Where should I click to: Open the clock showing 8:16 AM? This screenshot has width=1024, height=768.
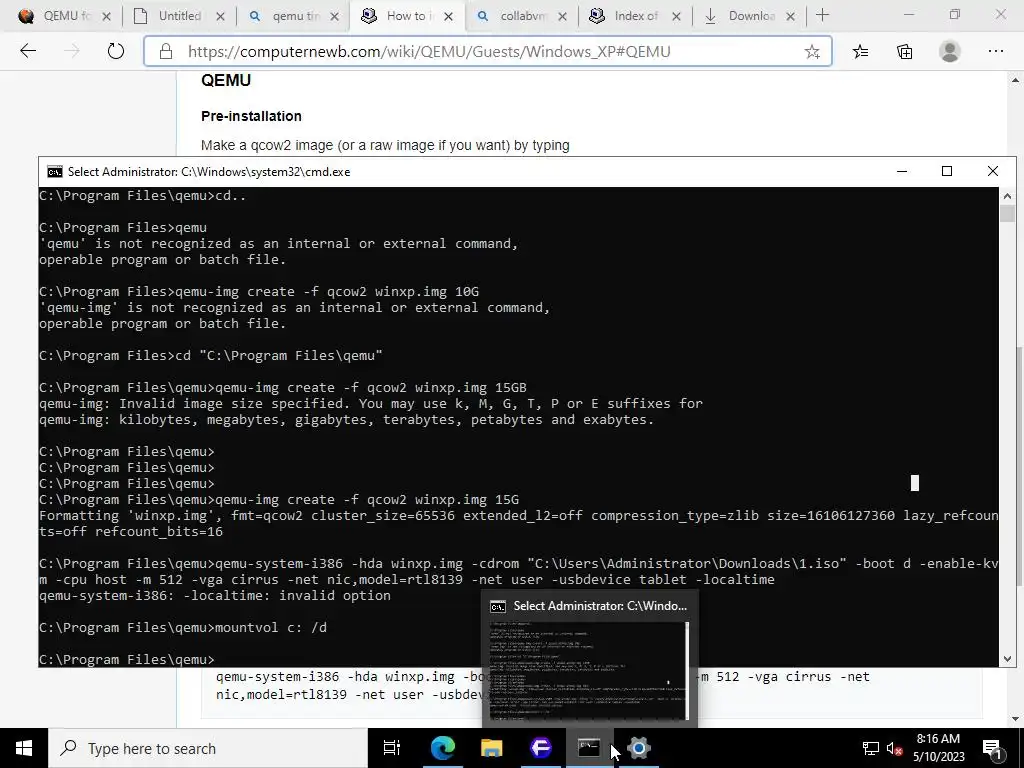coord(938,739)
